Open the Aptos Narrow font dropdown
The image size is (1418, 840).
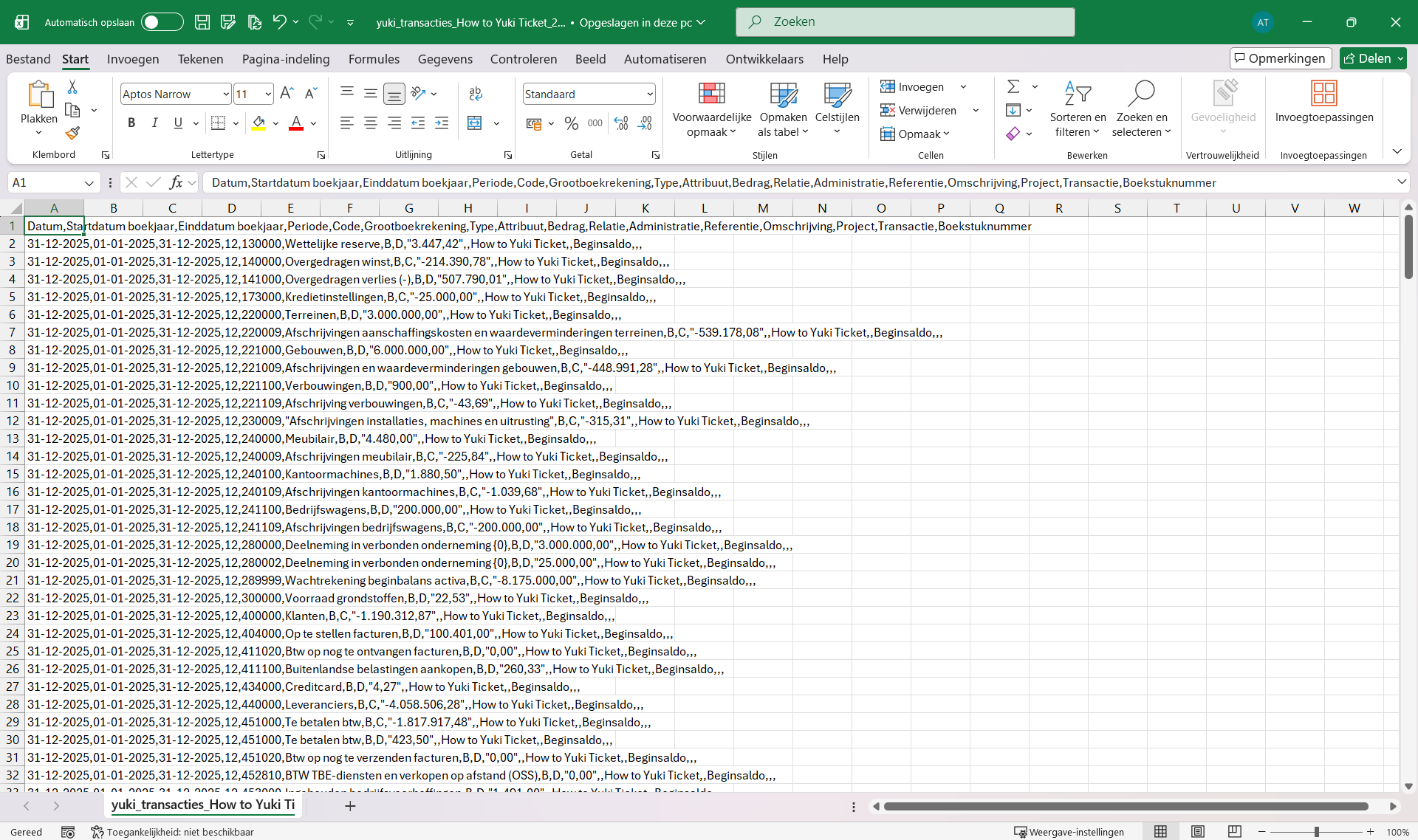tap(226, 94)
